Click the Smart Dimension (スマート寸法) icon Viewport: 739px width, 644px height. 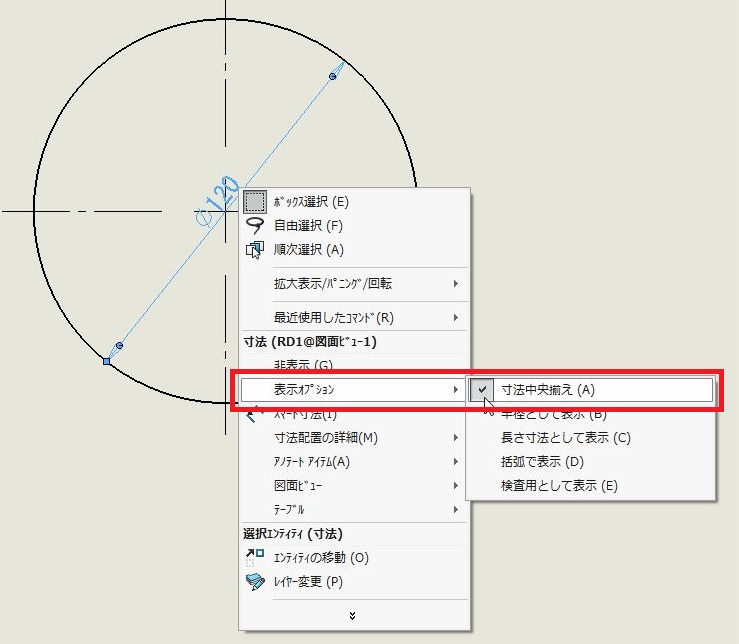[x=255, y=414]
